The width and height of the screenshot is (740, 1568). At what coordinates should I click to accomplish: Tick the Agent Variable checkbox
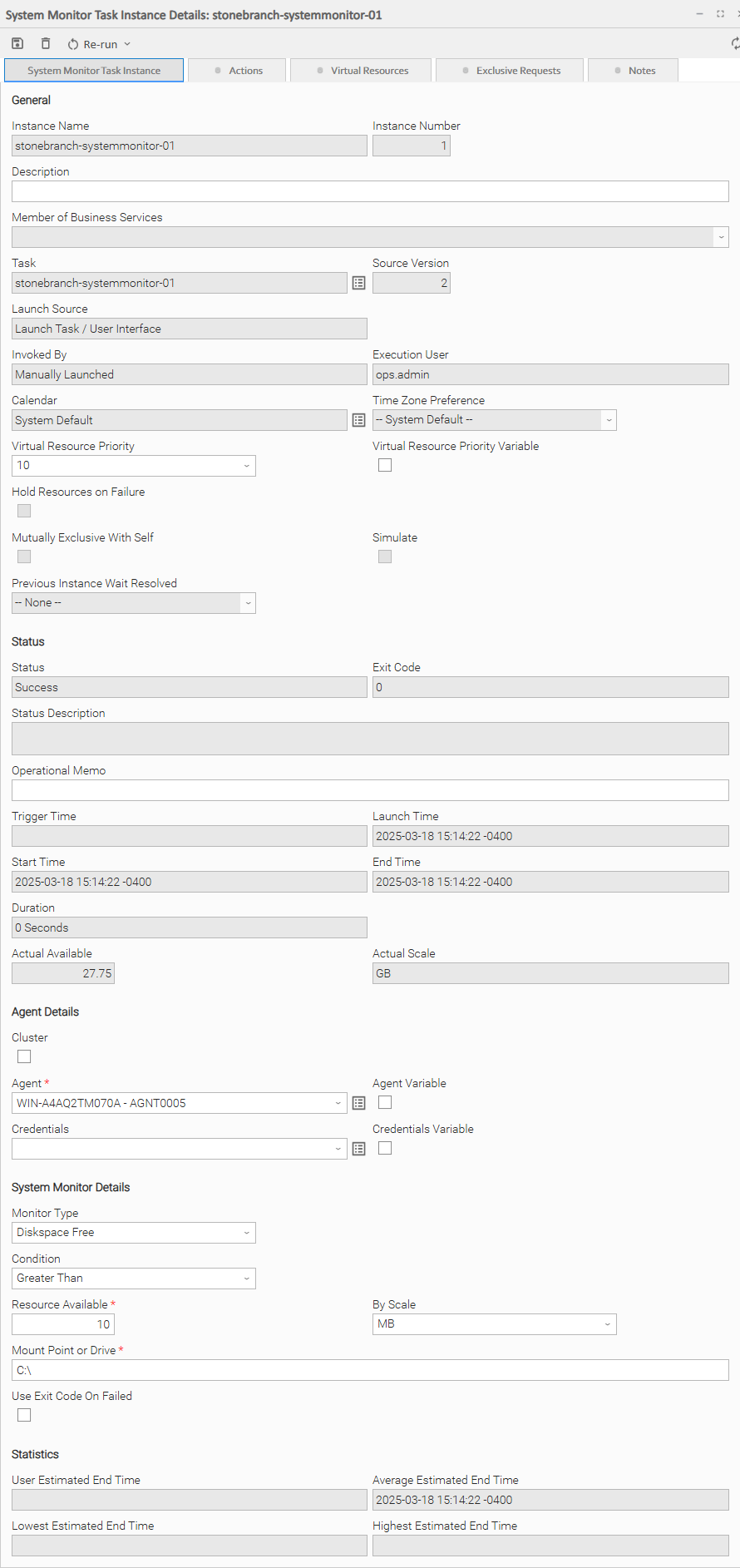(x=385, y=1103)
